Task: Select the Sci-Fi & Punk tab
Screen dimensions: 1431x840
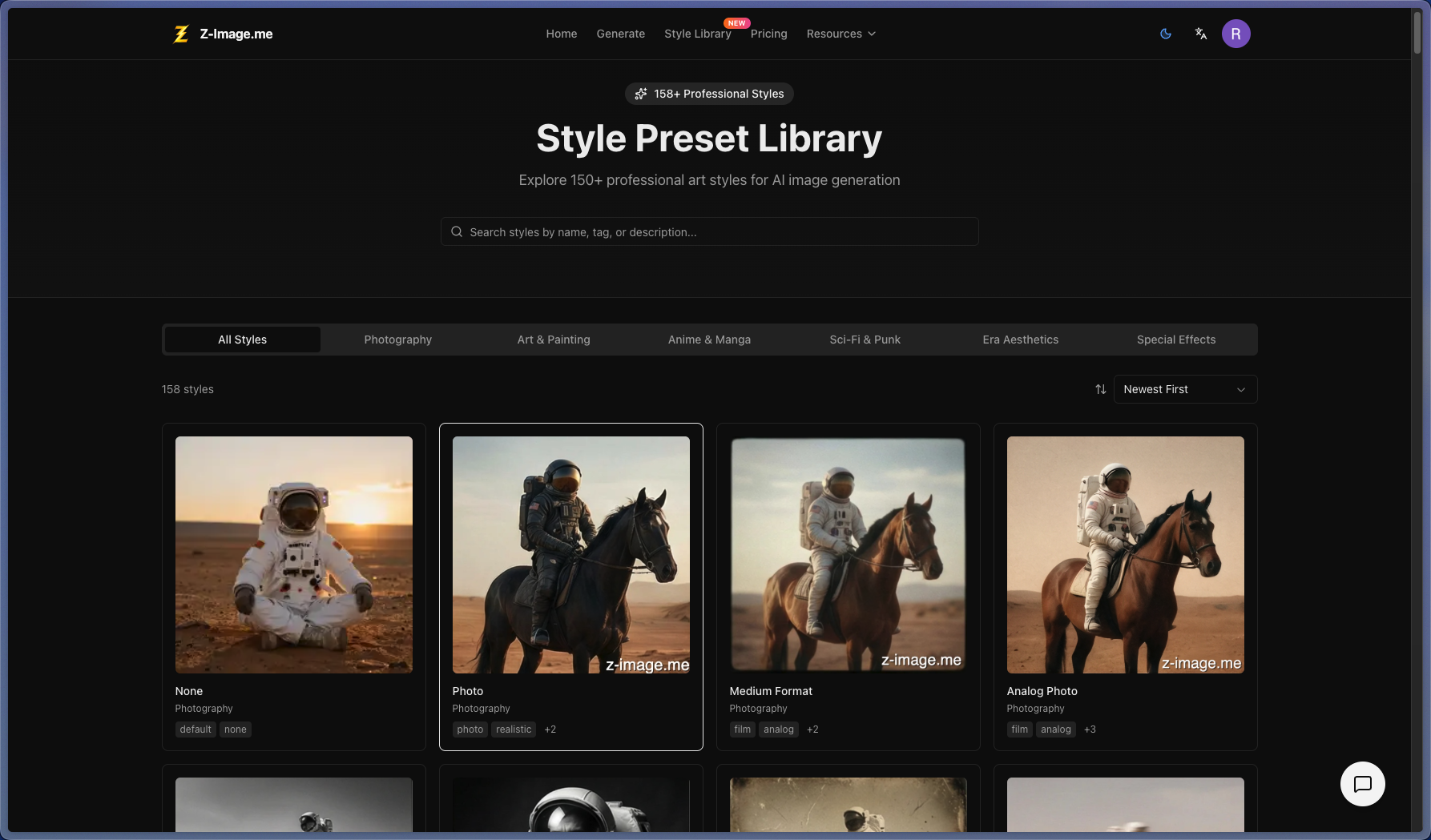Action: pos(865,340)
